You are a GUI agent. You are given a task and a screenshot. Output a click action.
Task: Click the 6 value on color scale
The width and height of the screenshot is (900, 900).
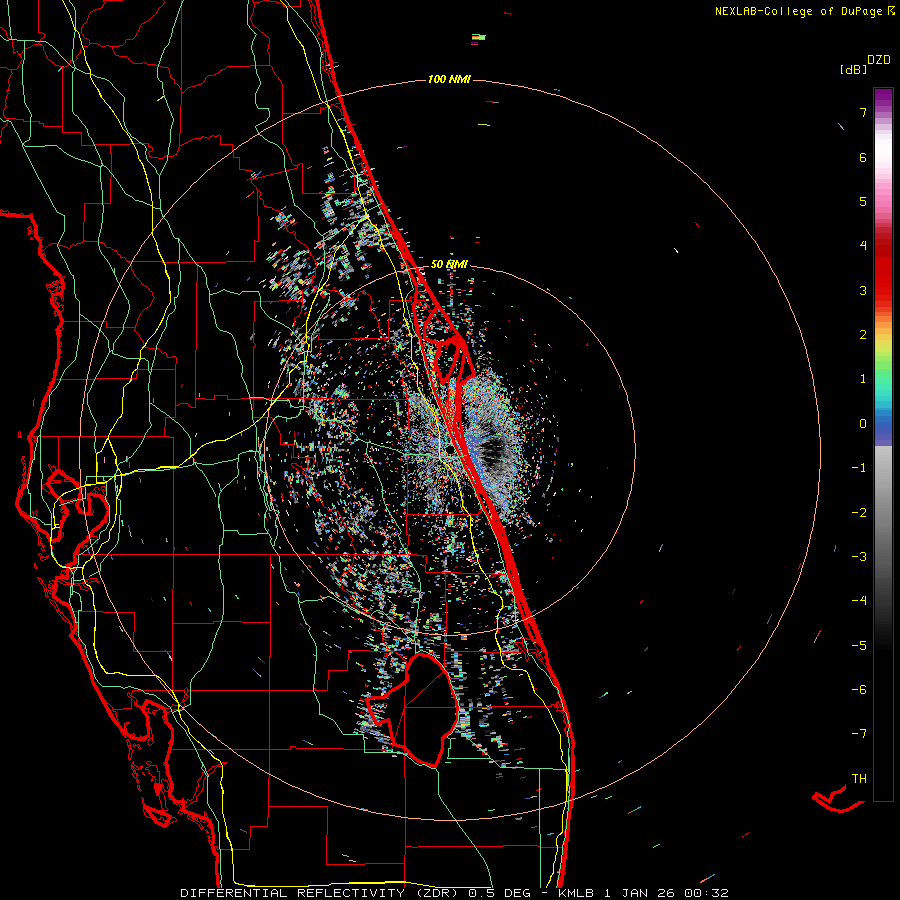pyautogui.click(x=863, y=157)
